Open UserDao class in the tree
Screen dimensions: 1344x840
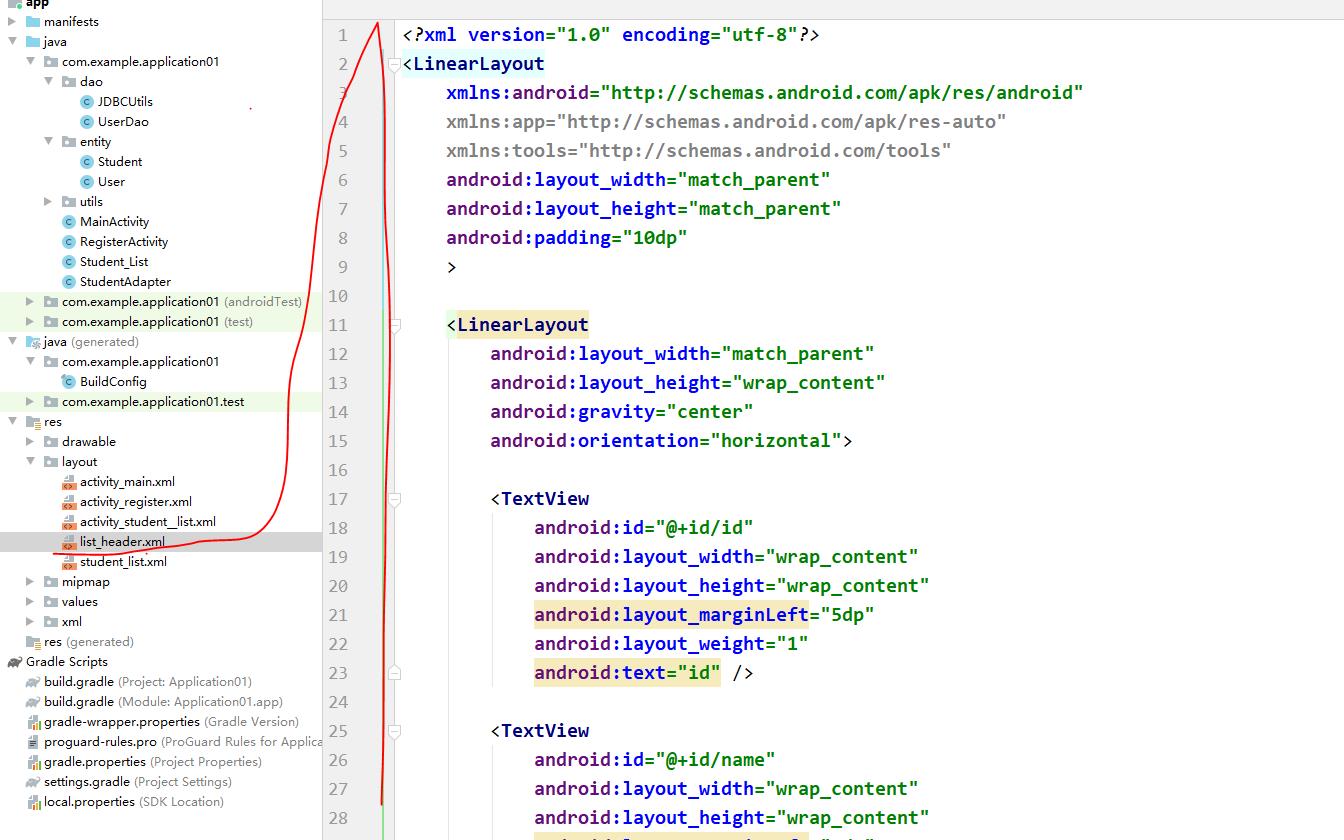click(x=123, y=121)
